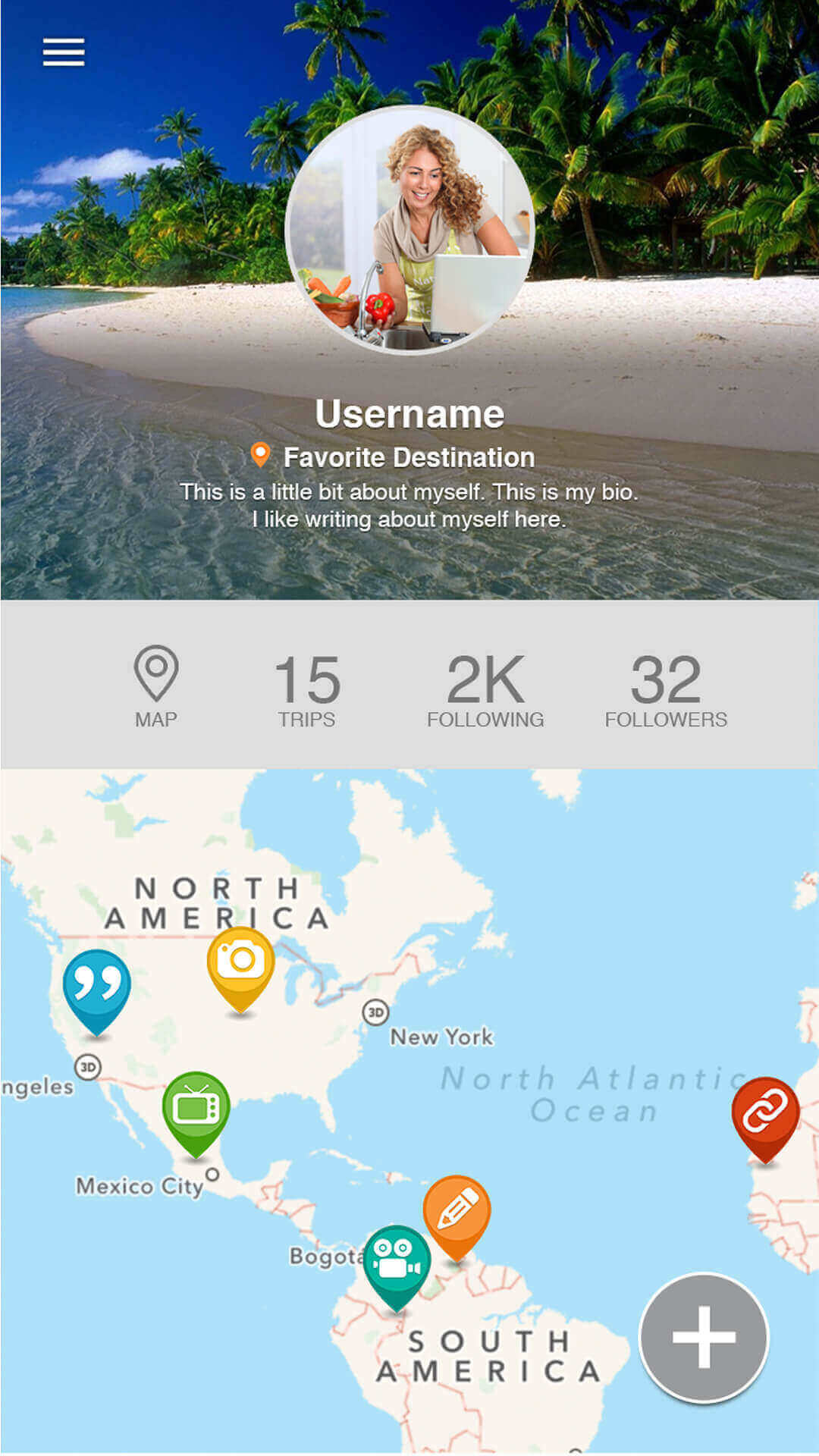The height and width of the screenshot is (1456, 819).
Task: Click the orange location pin icon
Action: 260,455
